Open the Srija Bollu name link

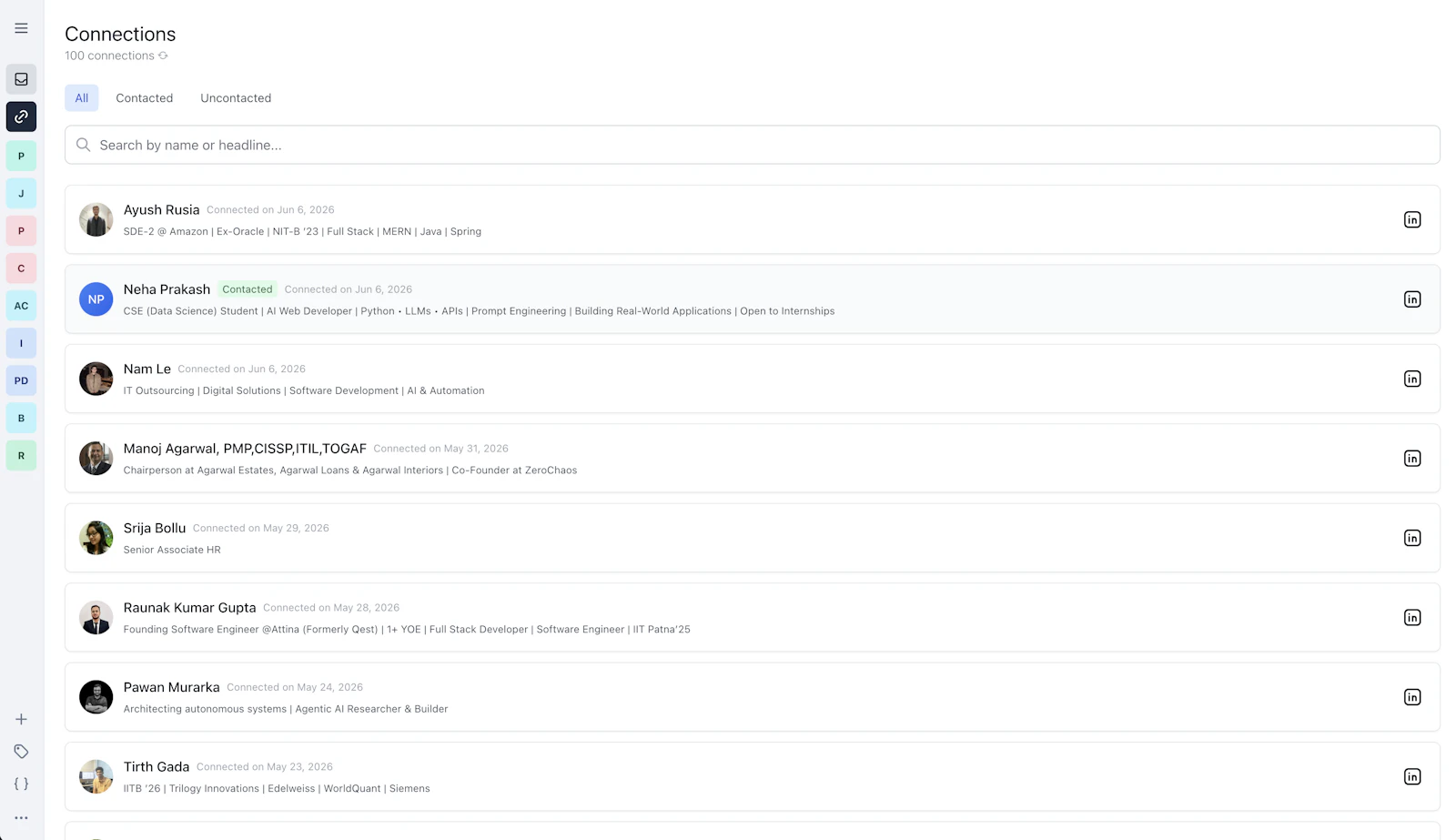pos(155,528)
